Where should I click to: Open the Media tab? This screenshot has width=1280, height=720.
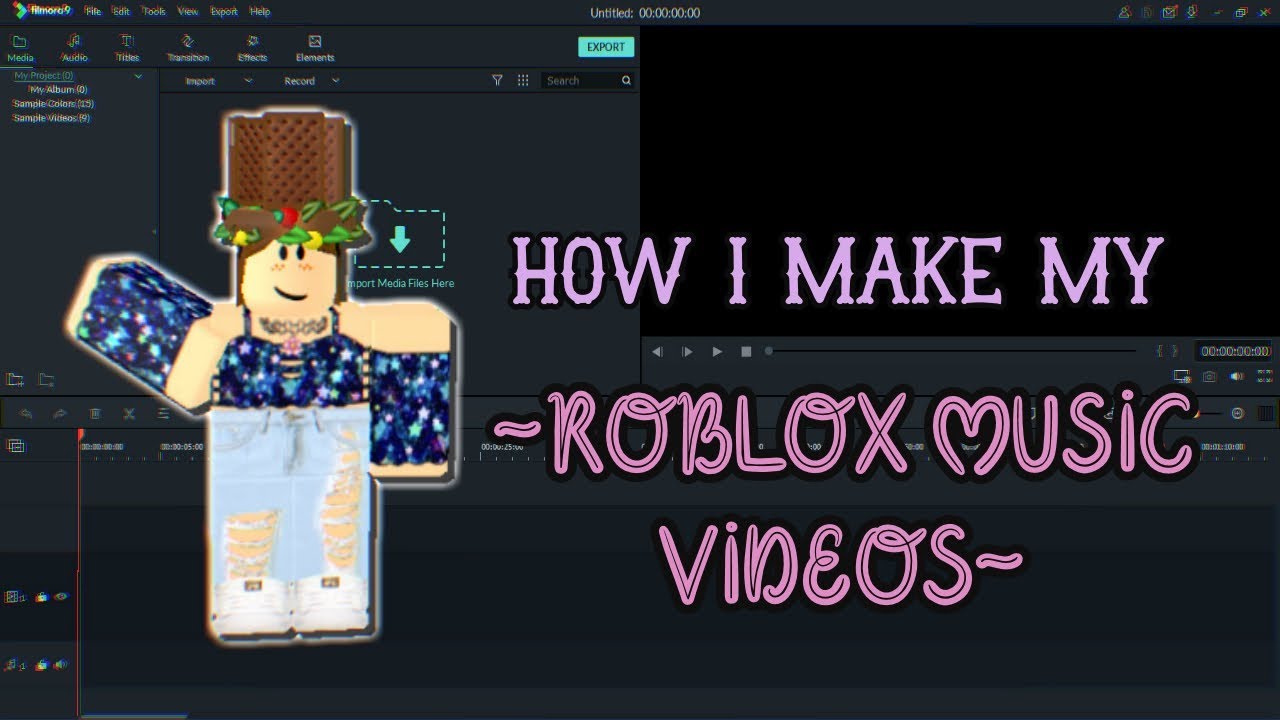pyautogui.click(x=20, y=48)
